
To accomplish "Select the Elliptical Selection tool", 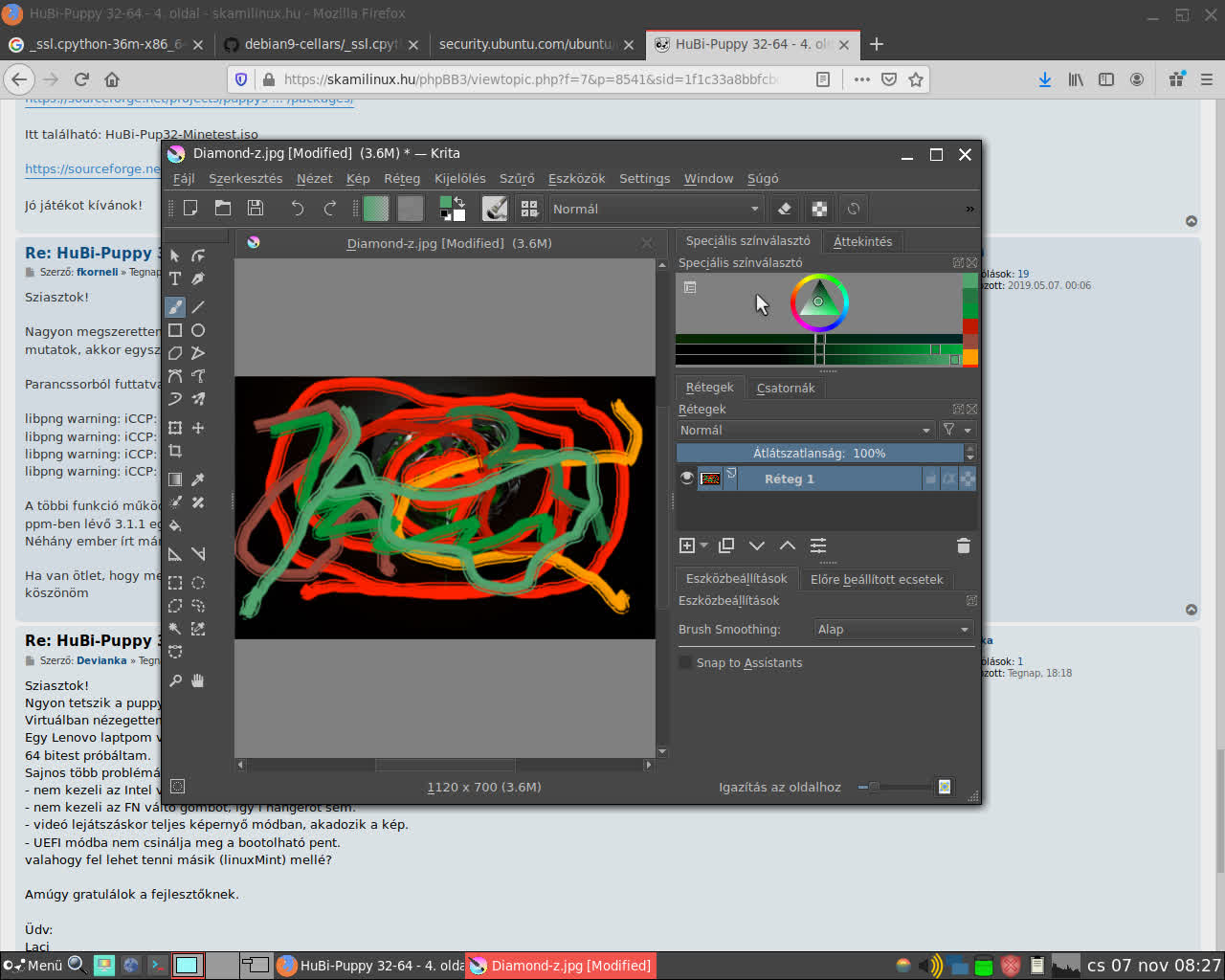I will (x=198, y=583).
